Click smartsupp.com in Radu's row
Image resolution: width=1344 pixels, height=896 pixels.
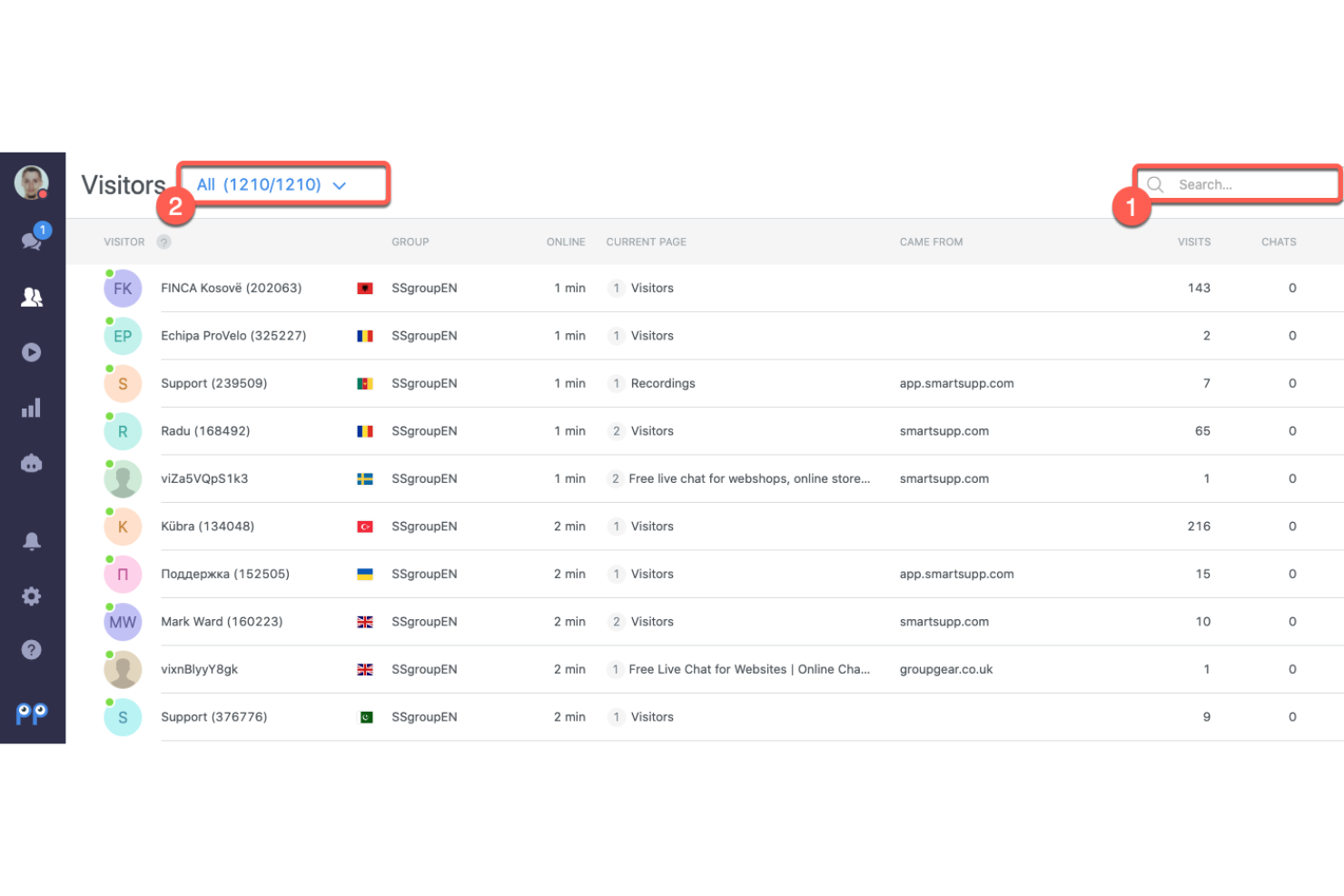[x=944, y=431]
